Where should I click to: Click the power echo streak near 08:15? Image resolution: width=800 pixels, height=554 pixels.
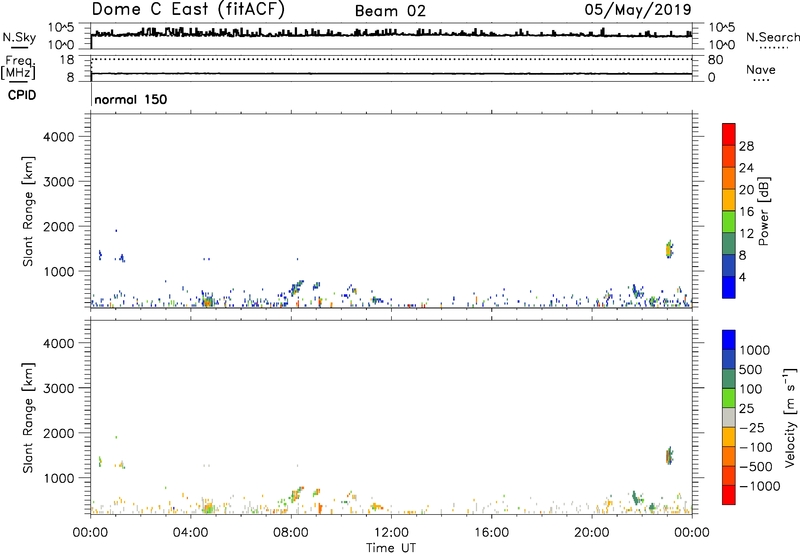296,288
